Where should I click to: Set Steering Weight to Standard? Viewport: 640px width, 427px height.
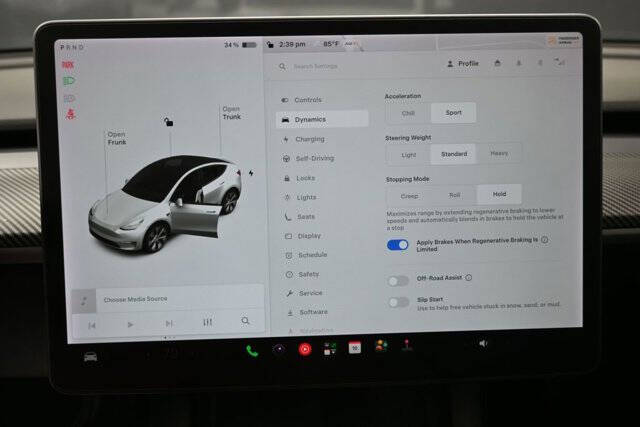[x=454, y=154]
